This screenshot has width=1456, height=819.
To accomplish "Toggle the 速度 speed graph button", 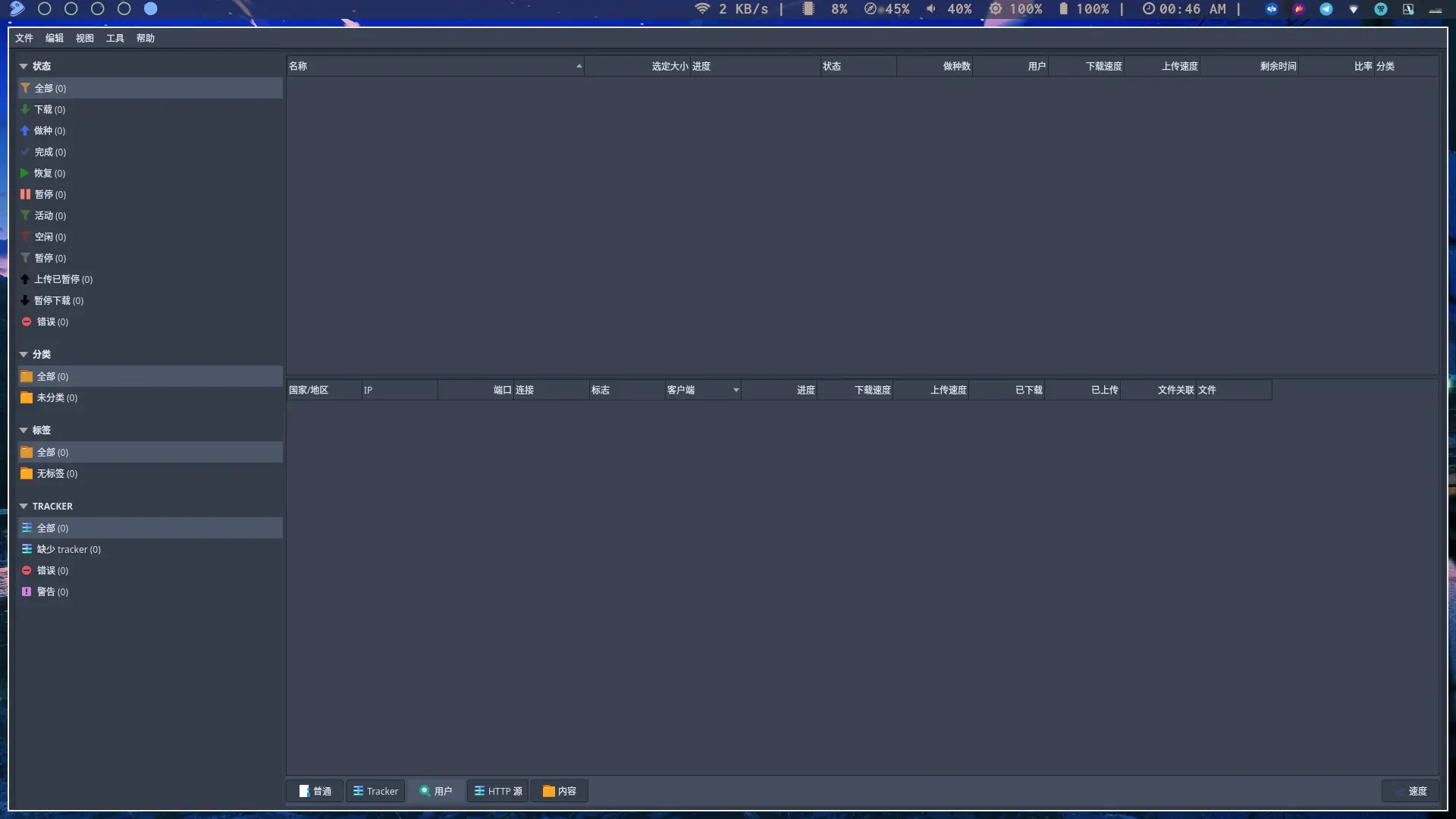I will pyautogui.click(x=1410, y=791).
